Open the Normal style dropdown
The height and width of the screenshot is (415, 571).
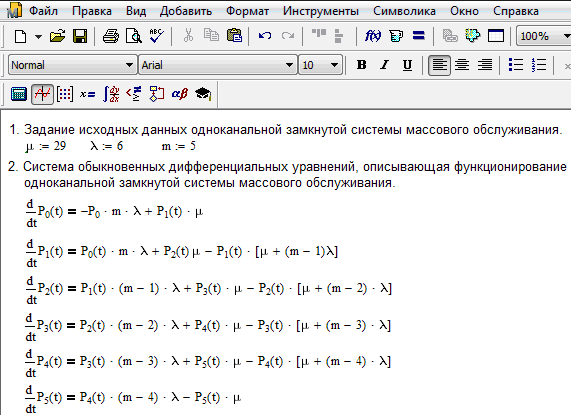tap(129, 65)
